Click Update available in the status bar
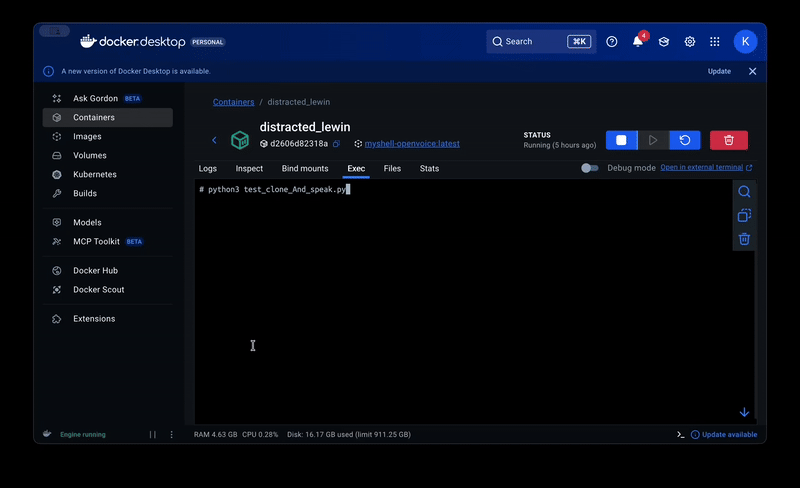800x488 pixels. pos(724,434)
